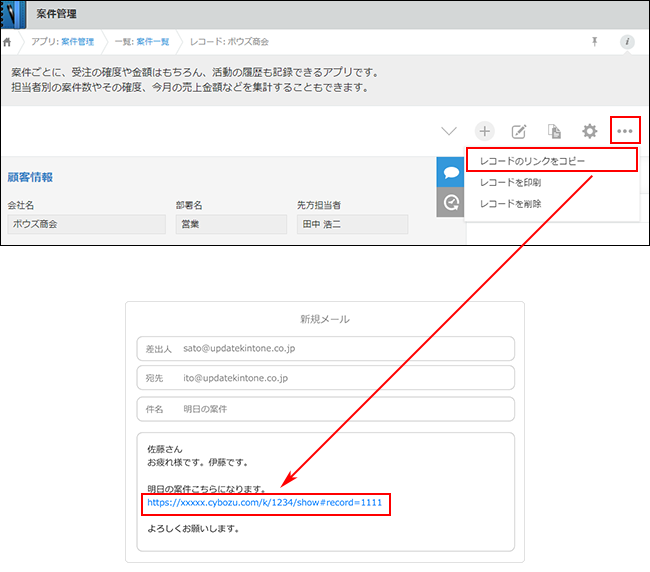Open the 案件一覧 list breadcrumb link
Image resolution: width=650 pixels, height=572 pixels.
tap(153, 41)
